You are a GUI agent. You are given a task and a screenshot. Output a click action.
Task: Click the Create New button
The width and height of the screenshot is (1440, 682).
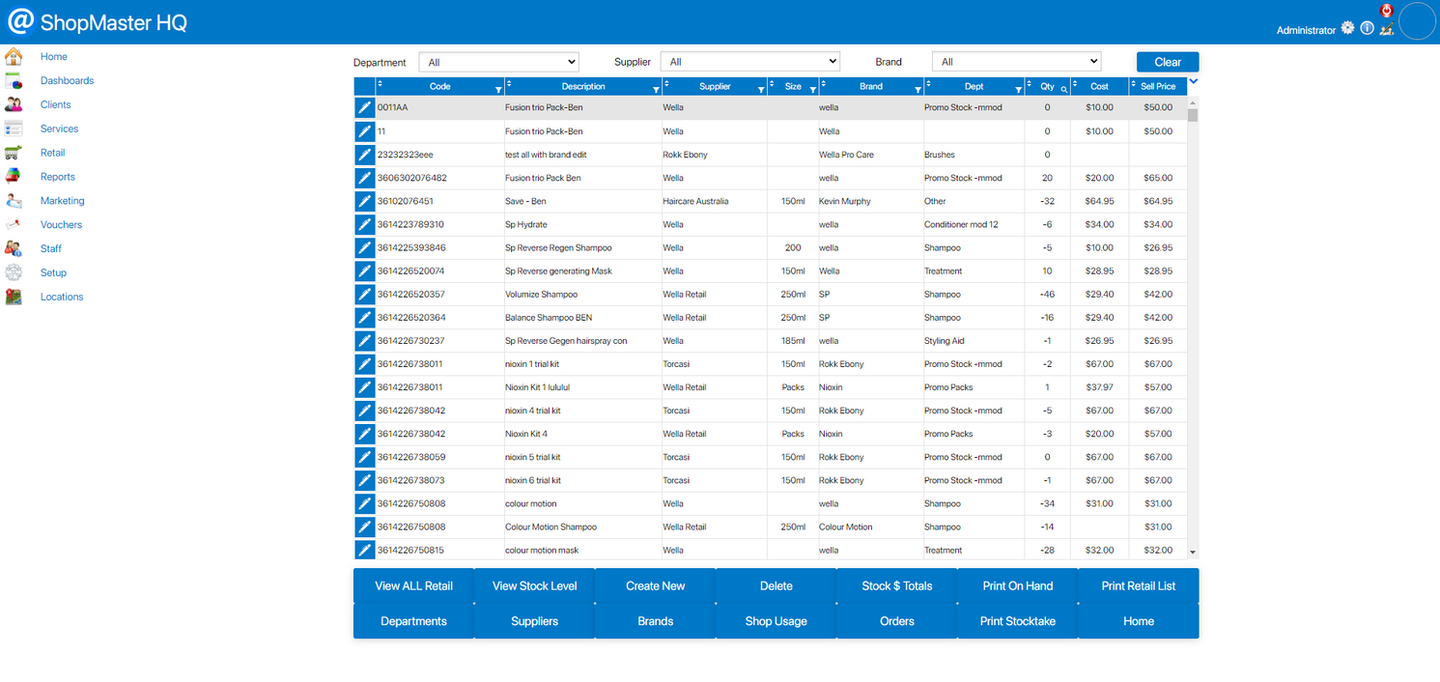[656, 586]
